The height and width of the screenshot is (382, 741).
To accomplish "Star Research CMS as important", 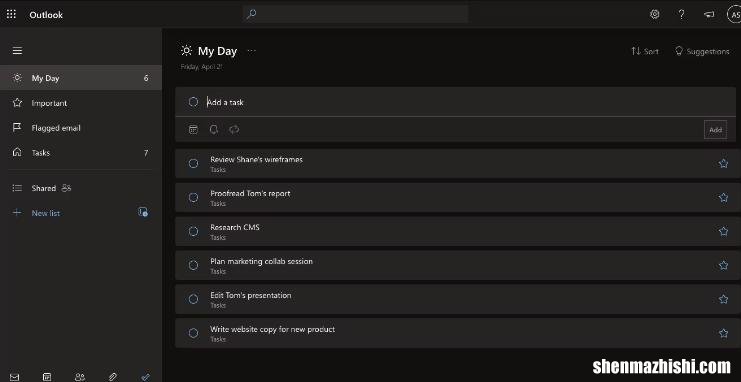I will click(723, 231).
